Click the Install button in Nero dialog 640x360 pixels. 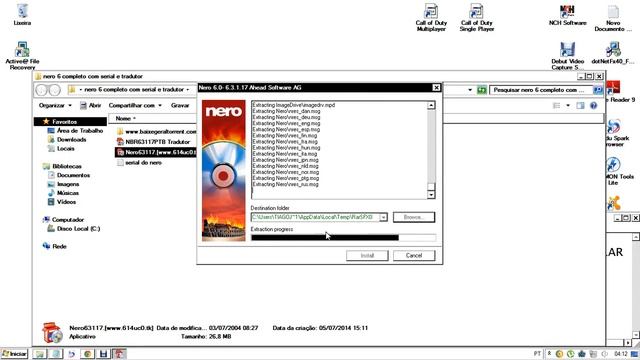tap(367, 256)
